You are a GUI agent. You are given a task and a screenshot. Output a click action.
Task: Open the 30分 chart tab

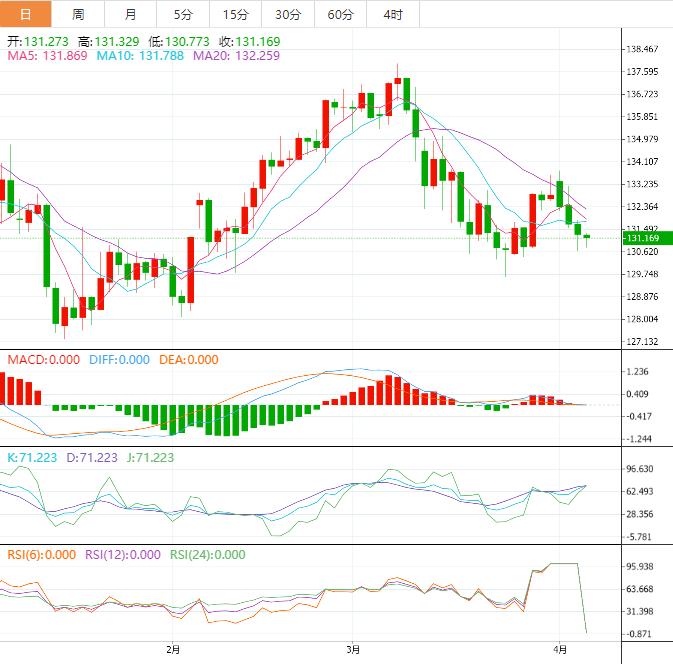[288, 14]
